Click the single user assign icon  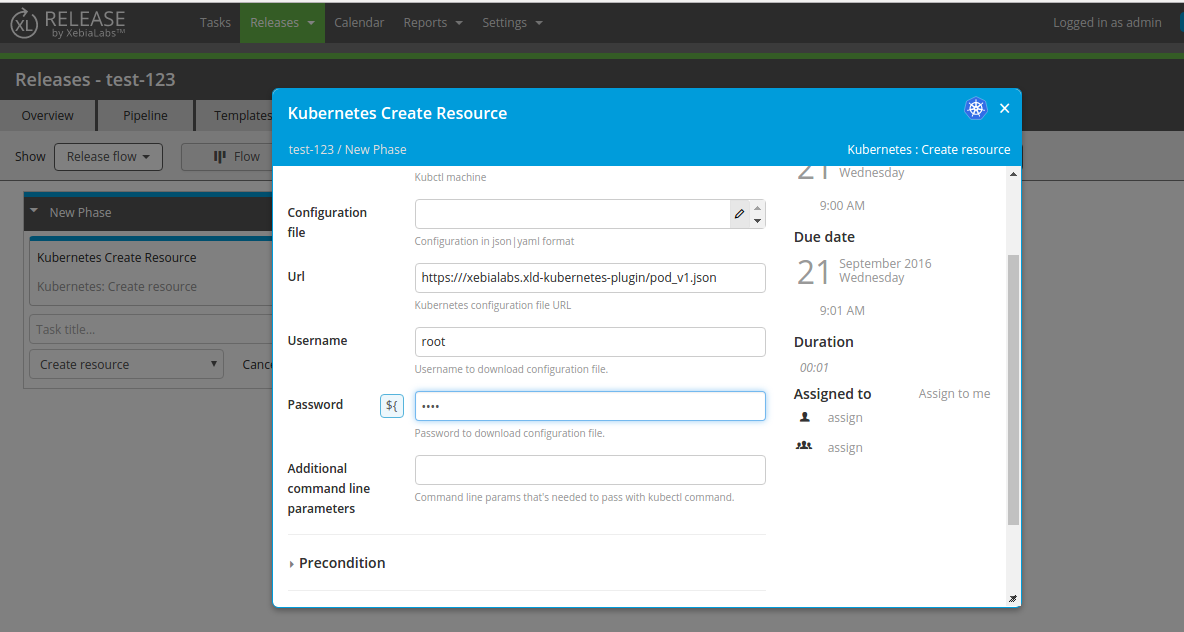[804, 417]
